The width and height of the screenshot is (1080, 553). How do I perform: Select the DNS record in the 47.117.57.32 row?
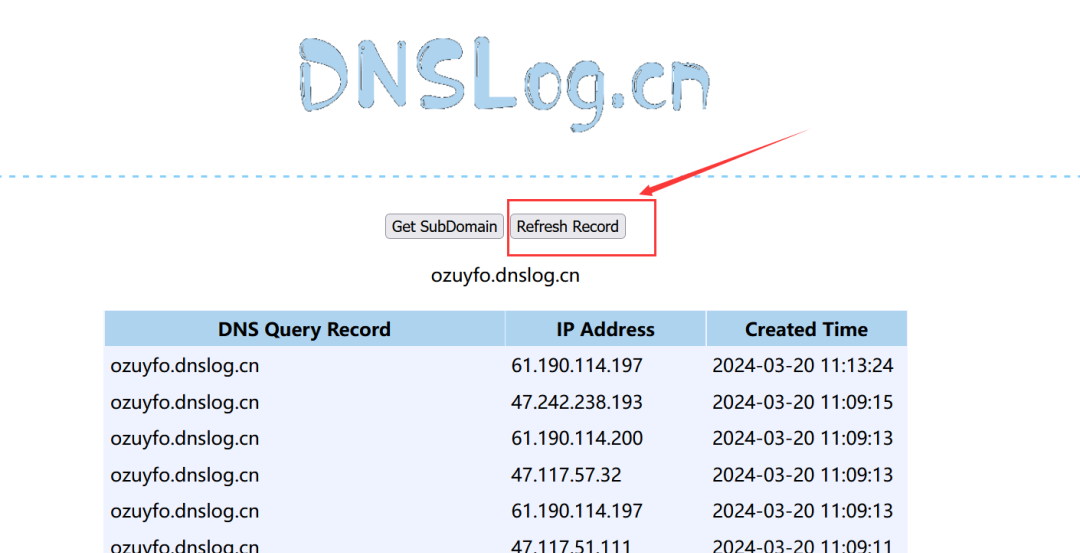(x=185, y=475)
